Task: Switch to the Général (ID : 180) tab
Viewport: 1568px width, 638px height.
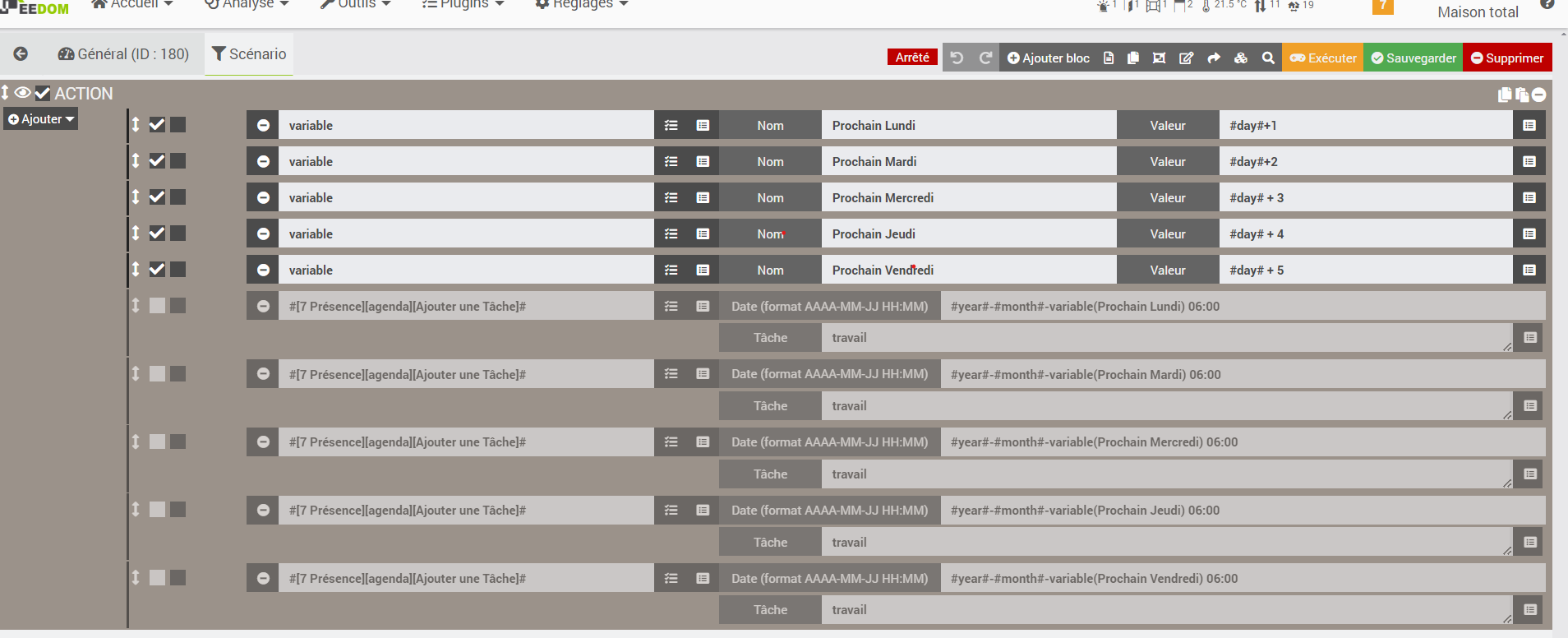Action: (x=123, y=54)
